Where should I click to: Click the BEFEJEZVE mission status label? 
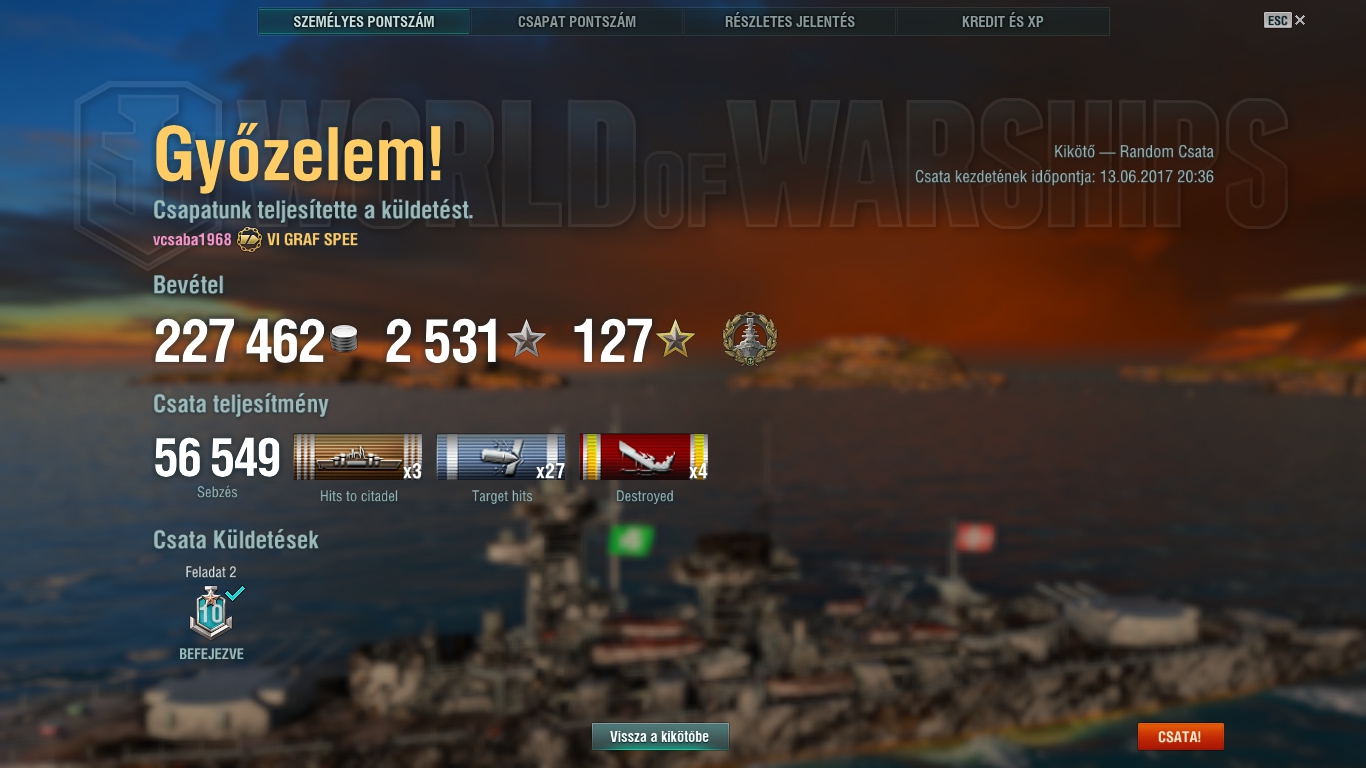pos(211,654)
